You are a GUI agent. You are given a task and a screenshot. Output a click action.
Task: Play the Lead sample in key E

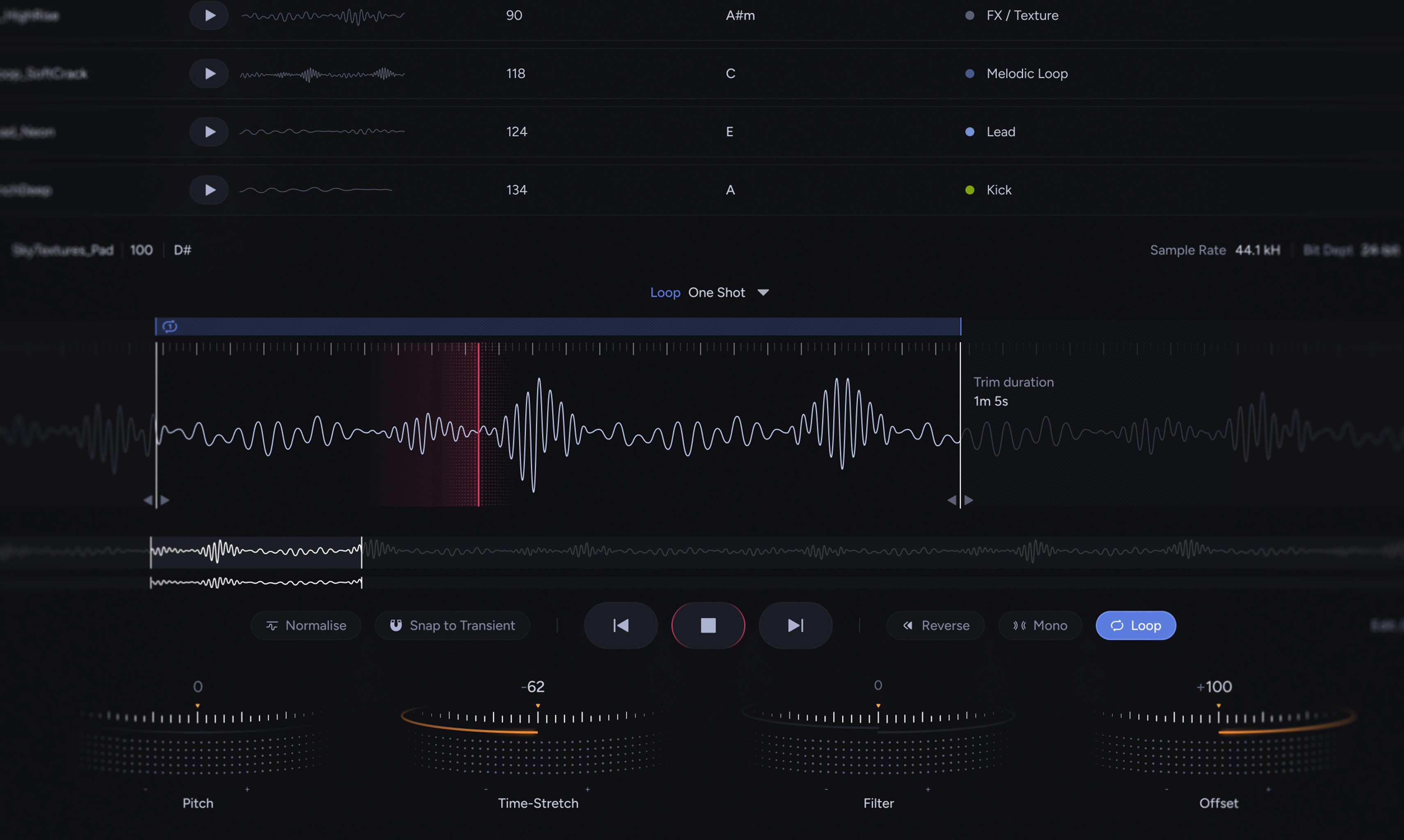(210, 131)
